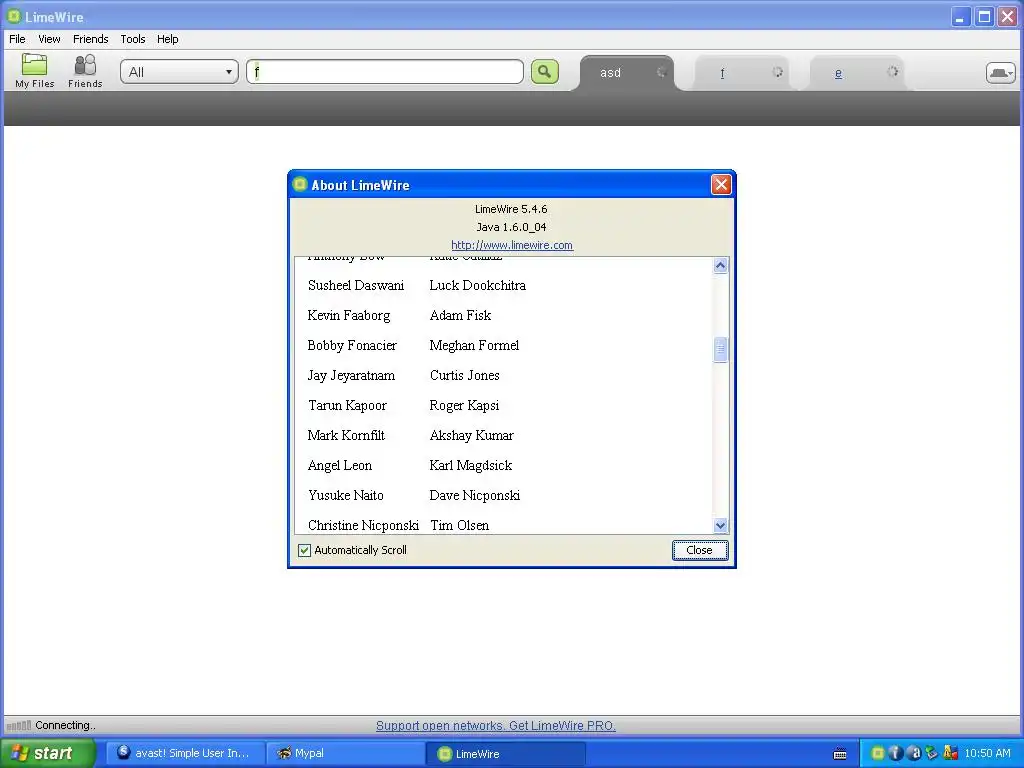The height and width of the screenshot is (768, 1024).
Task: Click the Windows start button
Action: (48, 753)
